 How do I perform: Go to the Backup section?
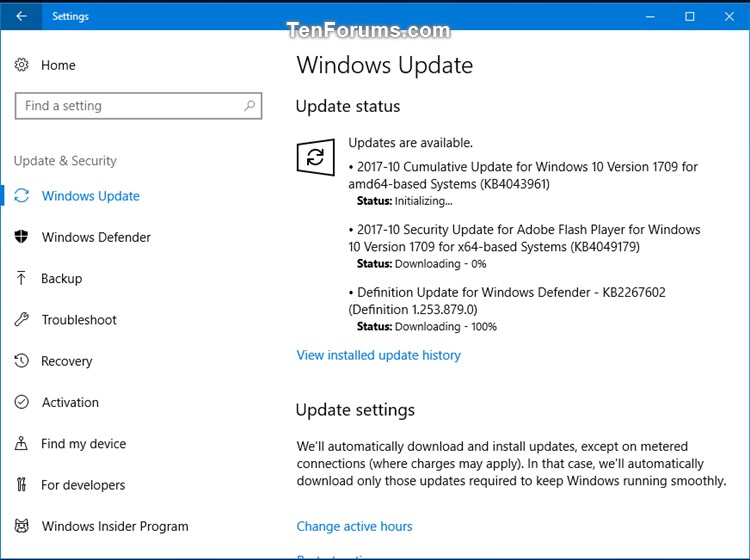[62, 278]
